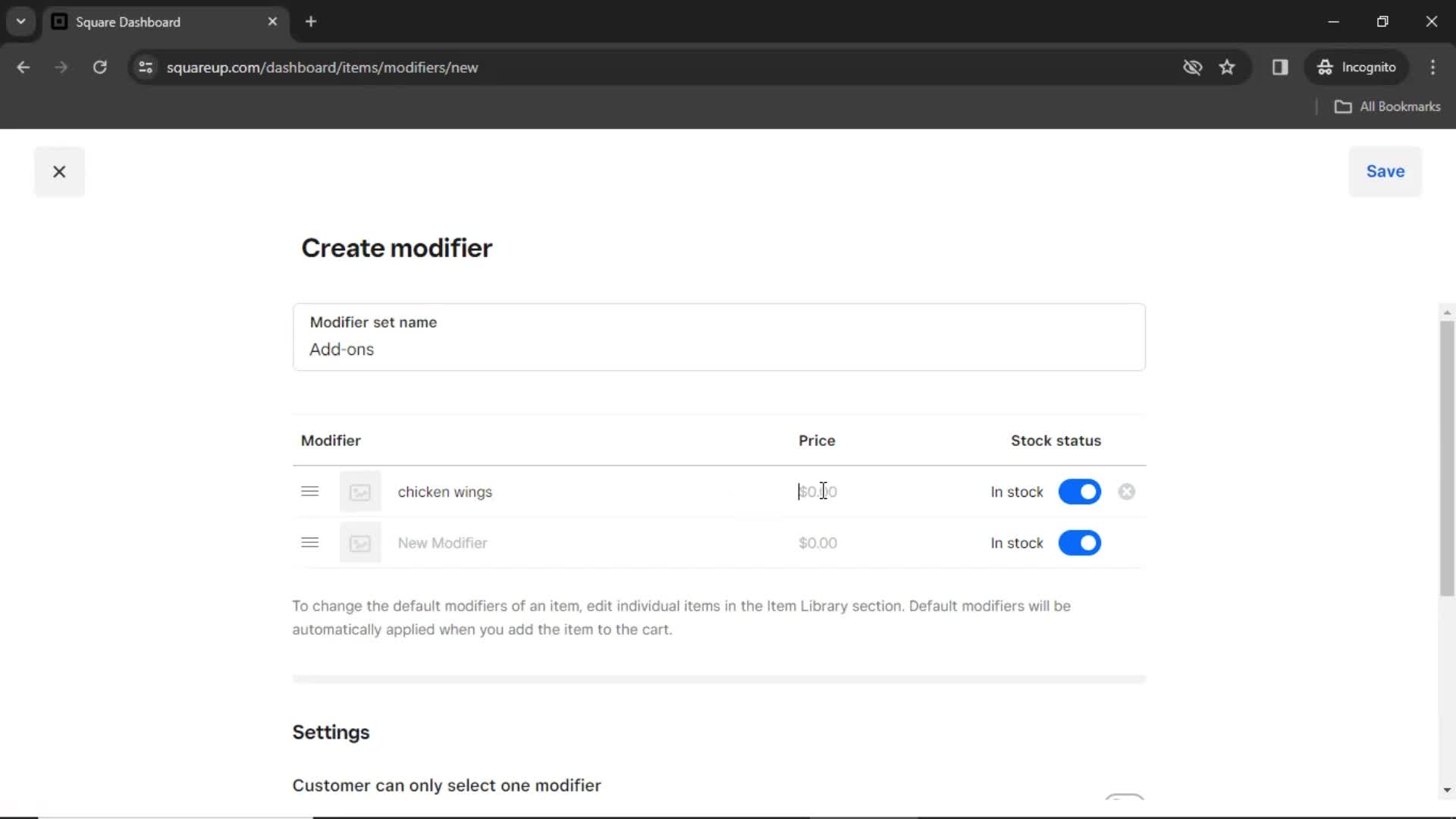The height and width of the screenshot is (819, 1456).
Task: Bookmark this page with star icon
Action: pyautogui.click(x=1227, y=67)
